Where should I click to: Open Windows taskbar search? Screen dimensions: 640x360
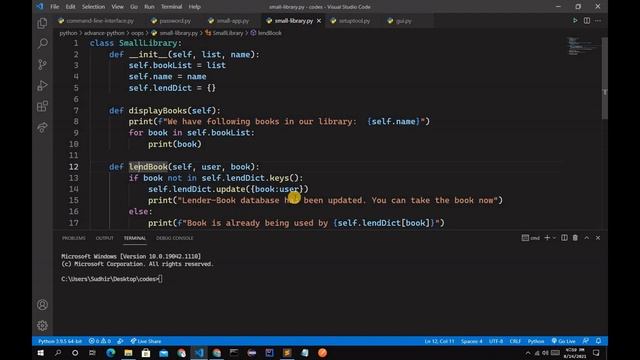(x=58, y=353)
